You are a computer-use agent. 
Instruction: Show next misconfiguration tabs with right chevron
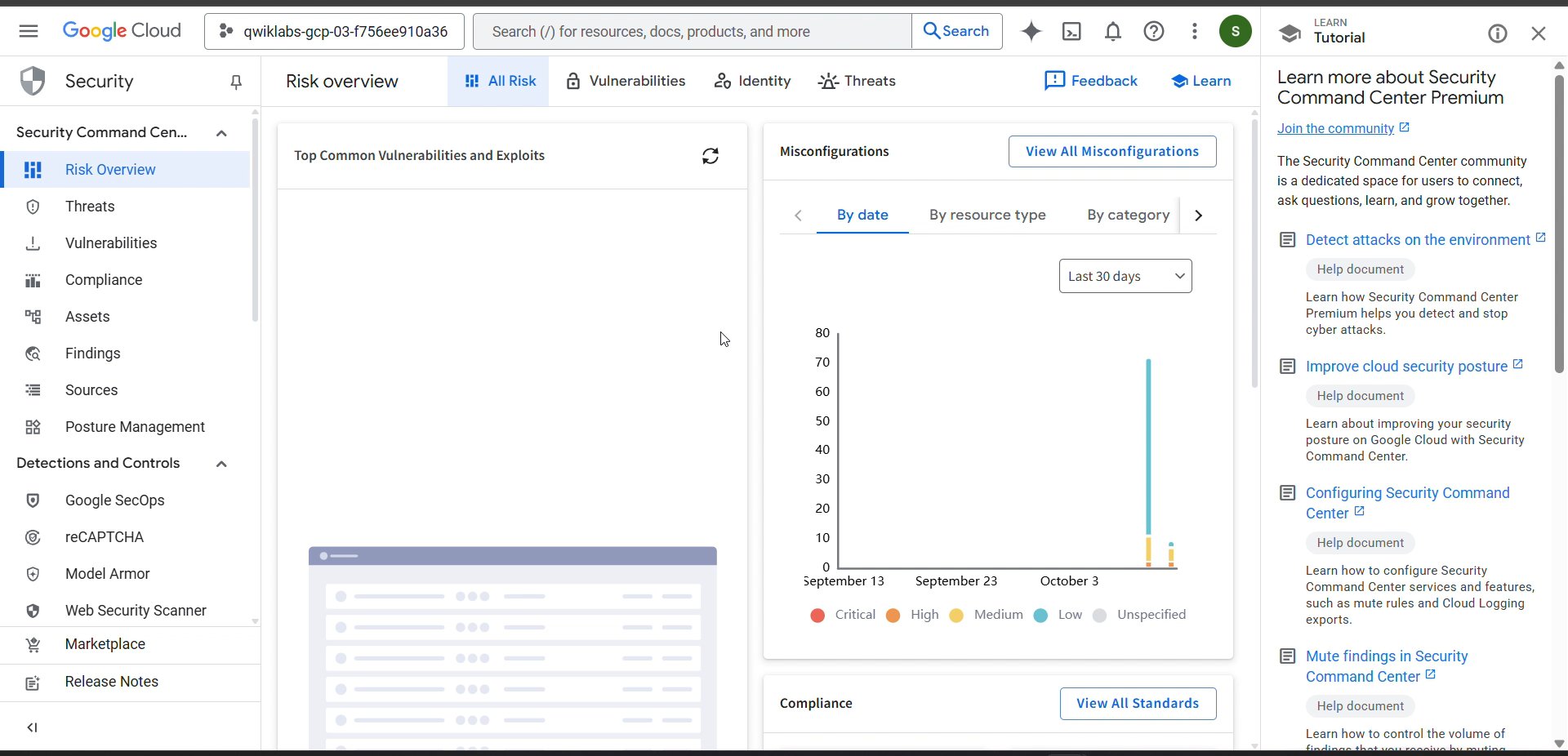[x=1199, y=216]
